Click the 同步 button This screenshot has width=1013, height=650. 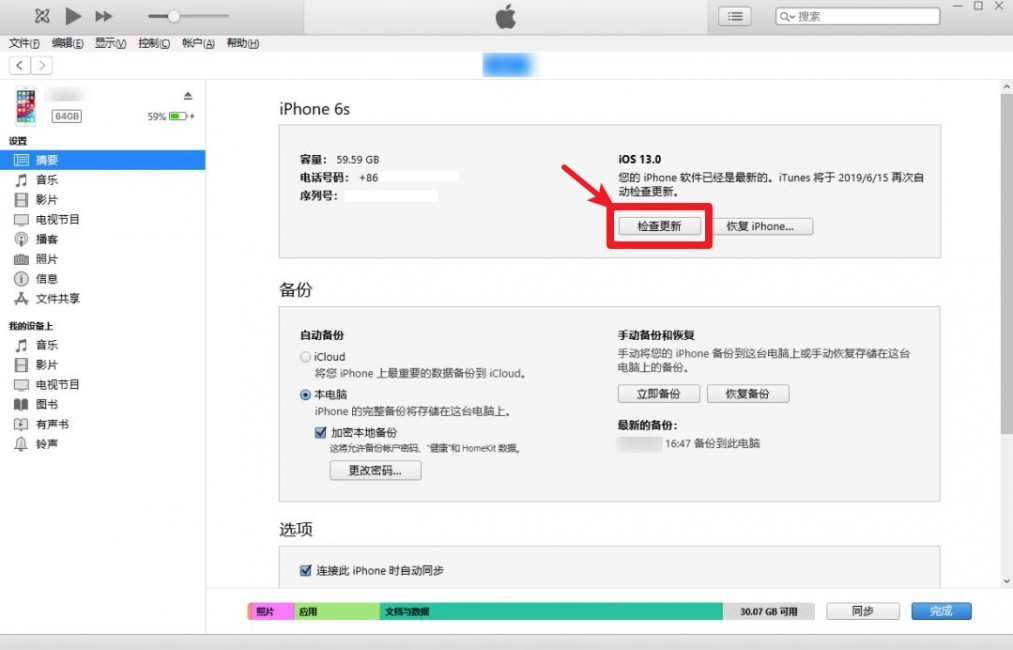click(862, 611)
